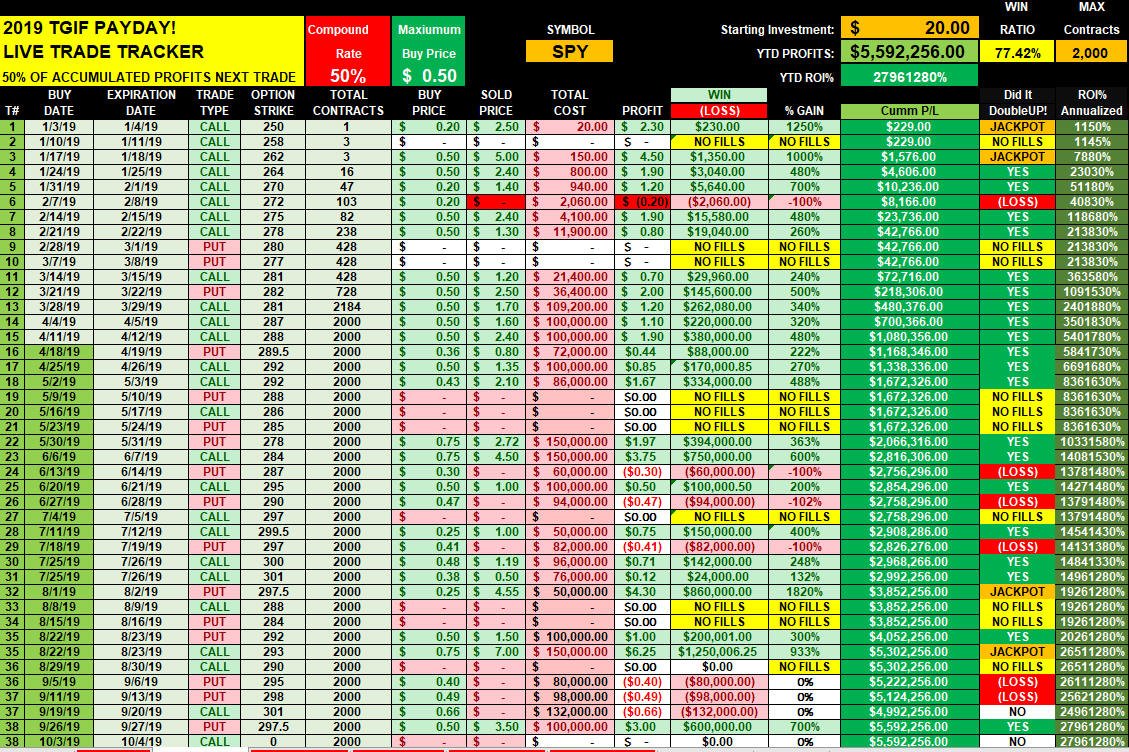The image size is (1129, 752).
Task: Select the sold price 7.00 cell
Action: coord(496,652)
